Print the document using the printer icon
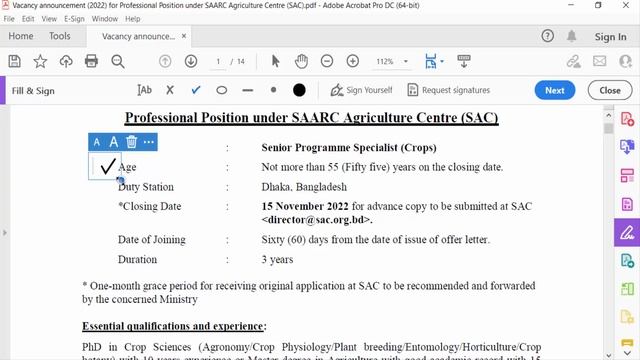Image resolution: width=640 pixels, height=360 pixels. click(x=91, y=61)
